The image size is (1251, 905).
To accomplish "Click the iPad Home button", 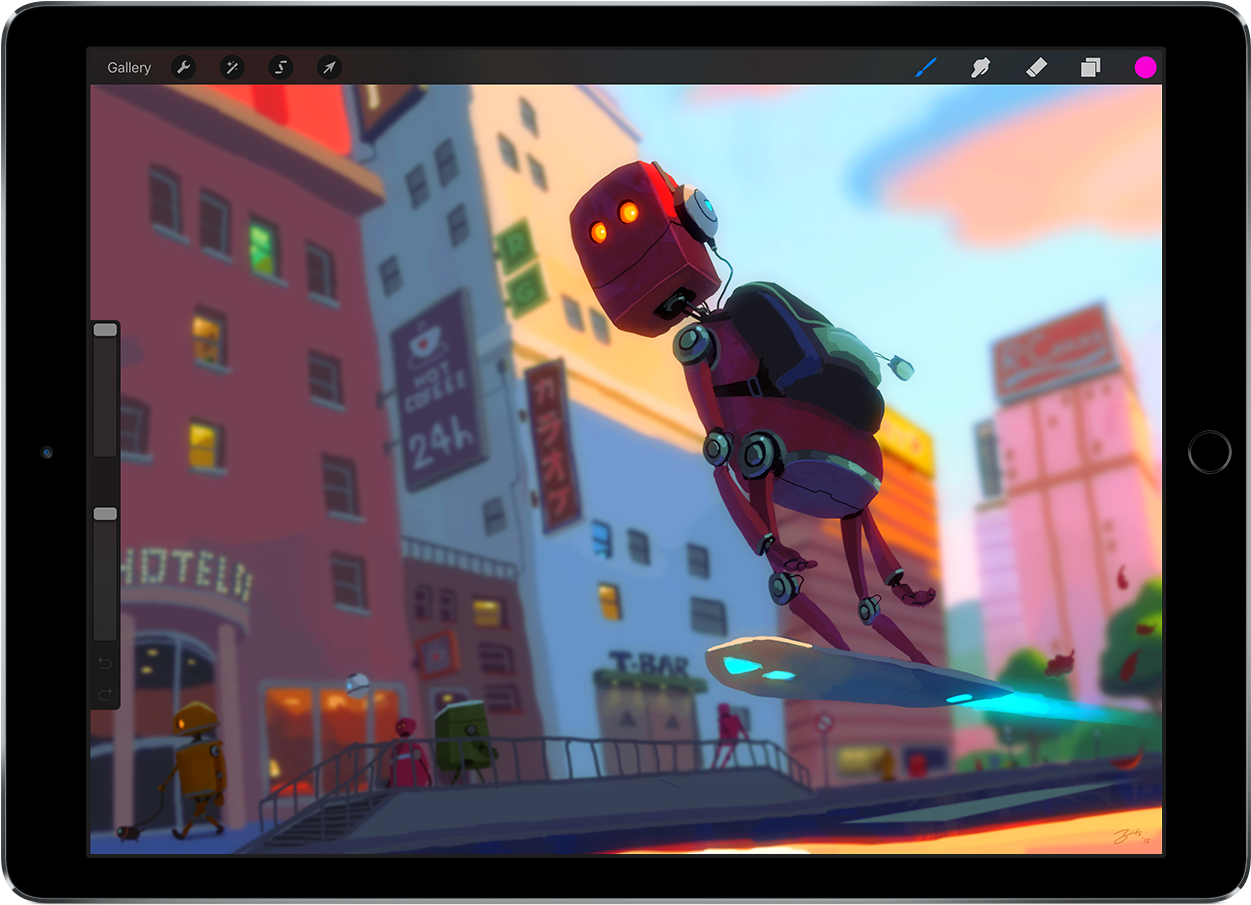I will [x=1209, y=452].
